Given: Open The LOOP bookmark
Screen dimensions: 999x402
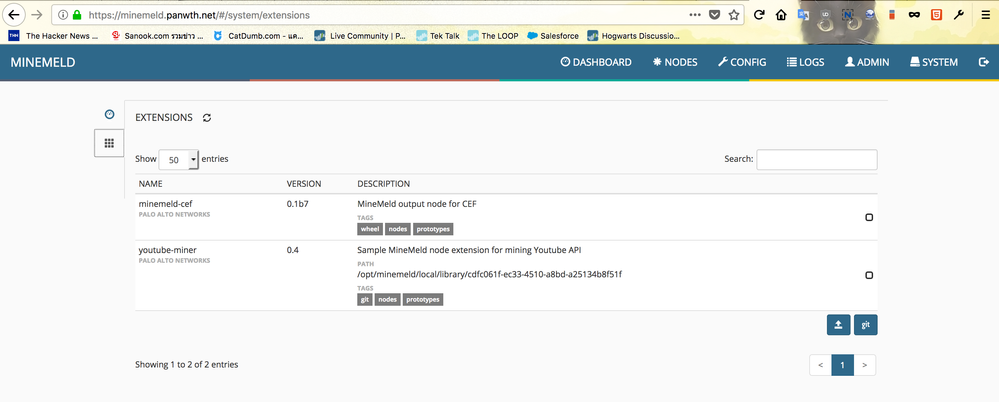Looking at the screenshot, I should pos(492,36).
